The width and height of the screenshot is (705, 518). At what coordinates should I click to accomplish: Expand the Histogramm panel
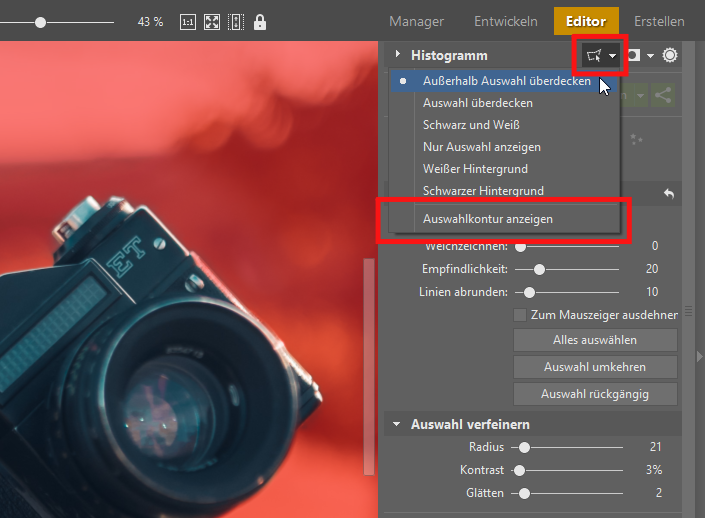(x=398, y=55)
